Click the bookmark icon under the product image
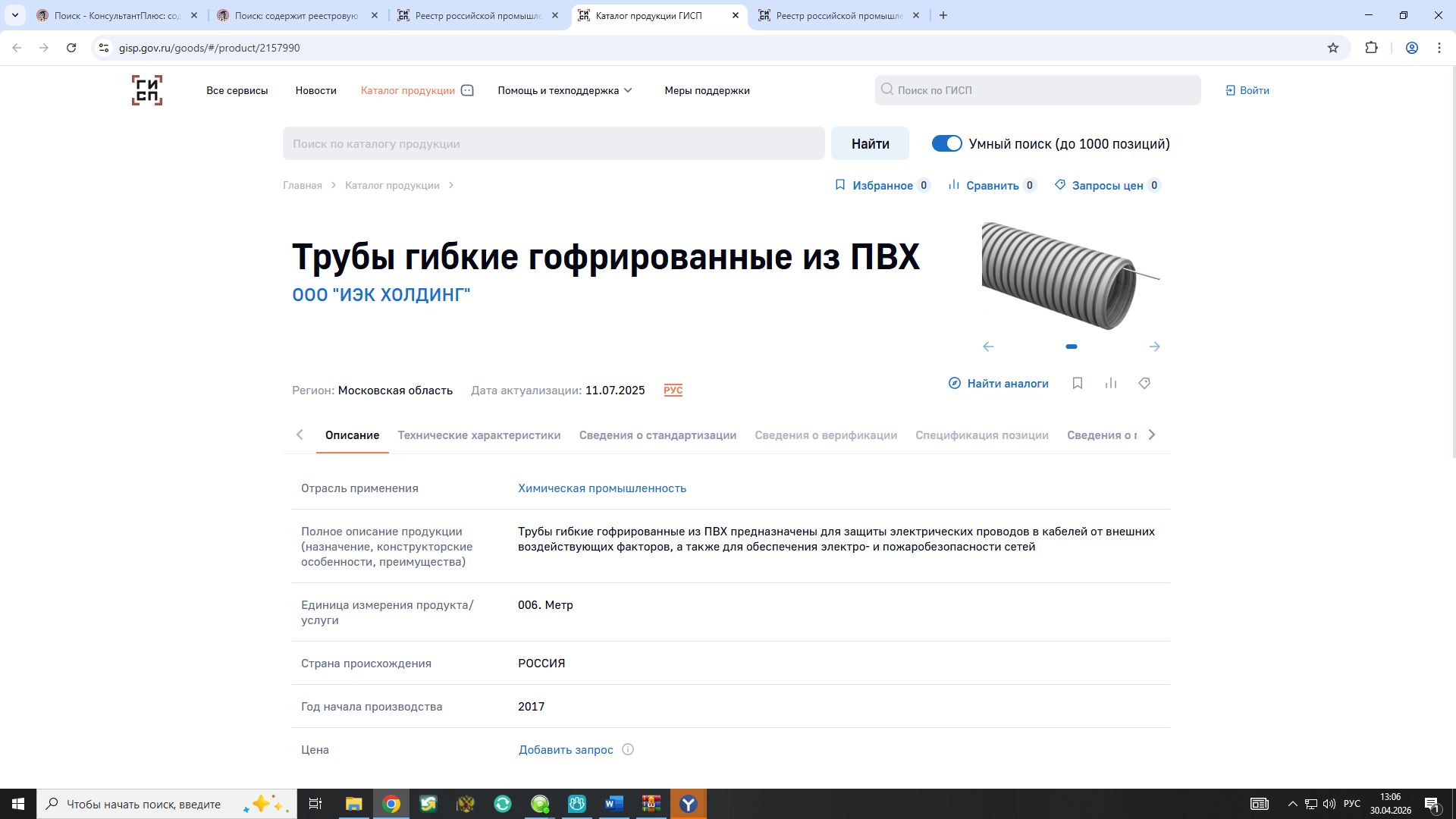The height and width of the screenshot is (819, 1456). coord(1078,383)
